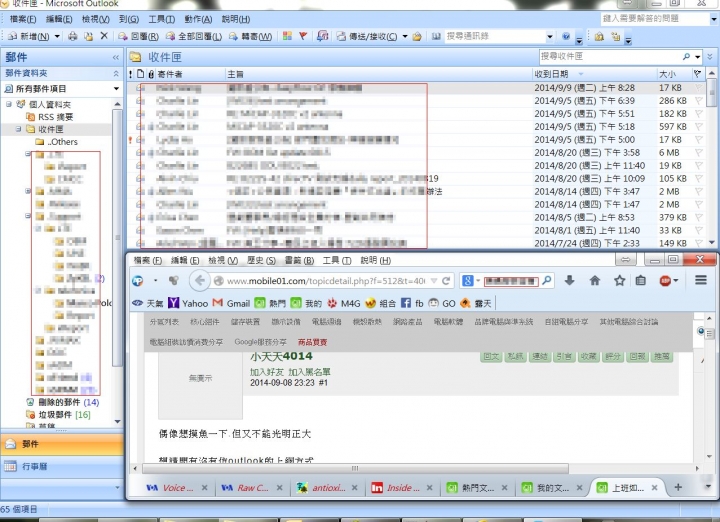The image size is (720, 522).
Task: Open 檔案(F) menu in Outlook
Action: click(23, 19)
